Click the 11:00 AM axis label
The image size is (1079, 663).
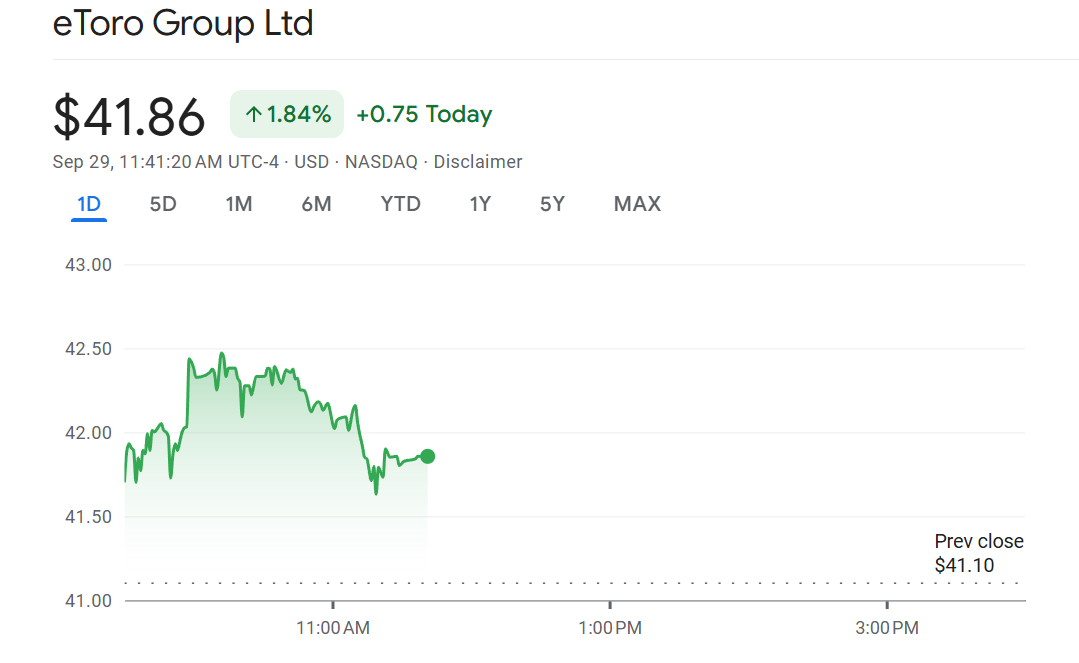pos(333,628)
